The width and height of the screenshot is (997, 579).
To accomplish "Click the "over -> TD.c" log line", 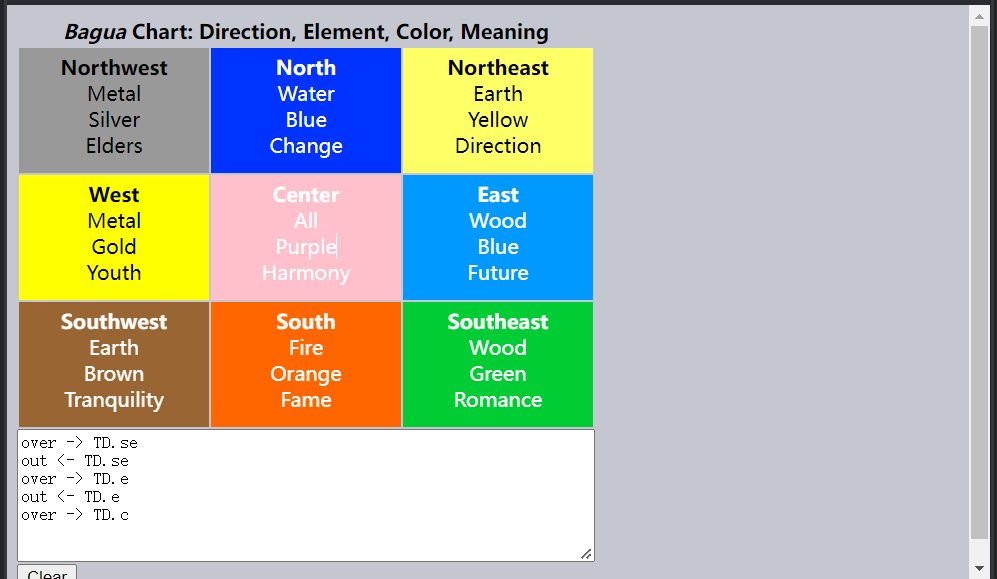I will pyautogui.click(x=75, y=515).
